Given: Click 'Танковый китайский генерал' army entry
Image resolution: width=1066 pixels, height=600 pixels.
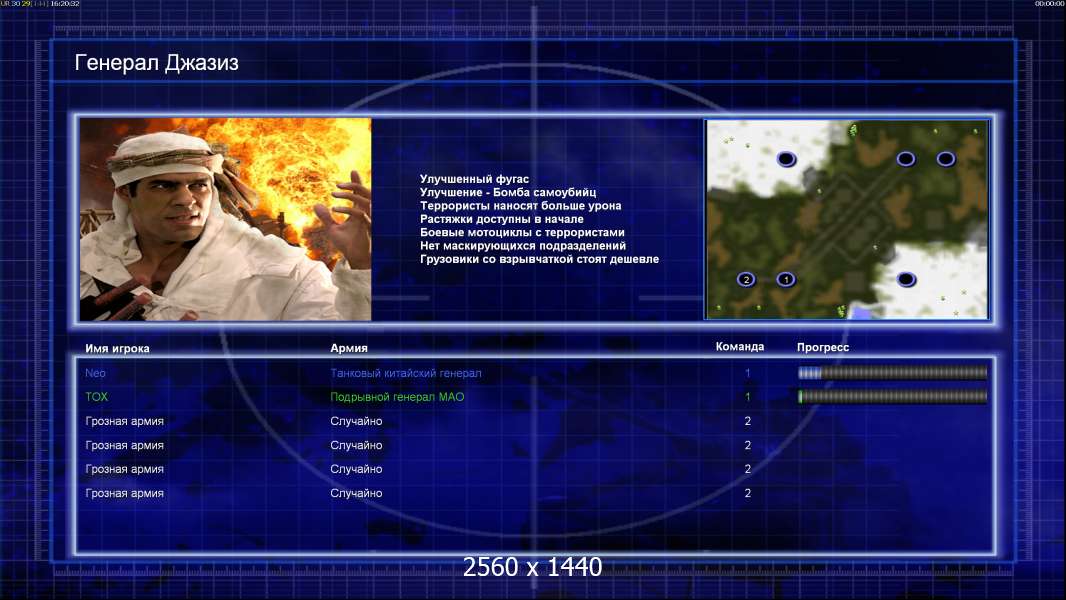Looking at the screenshot, I should coord(406,373).
